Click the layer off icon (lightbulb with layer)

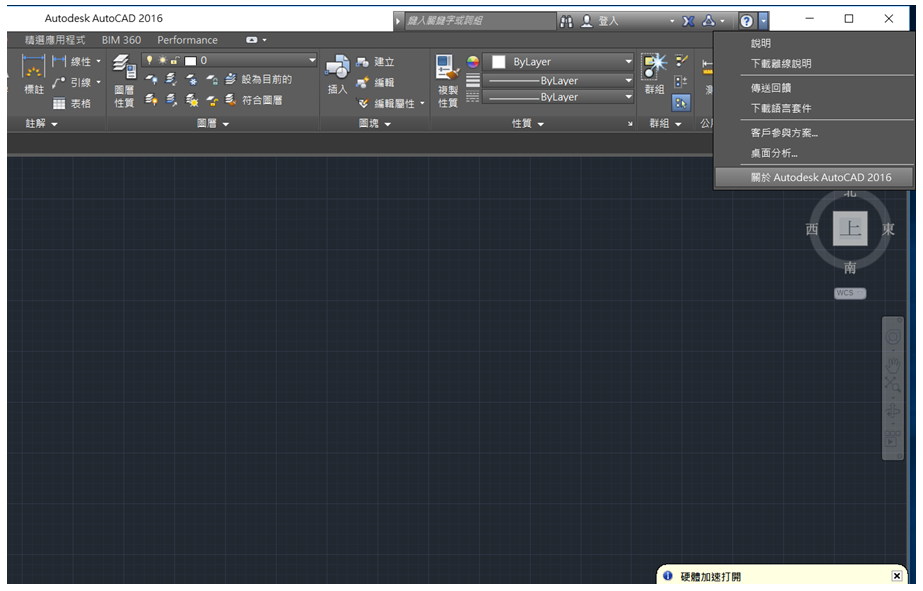tap(151, 79)
